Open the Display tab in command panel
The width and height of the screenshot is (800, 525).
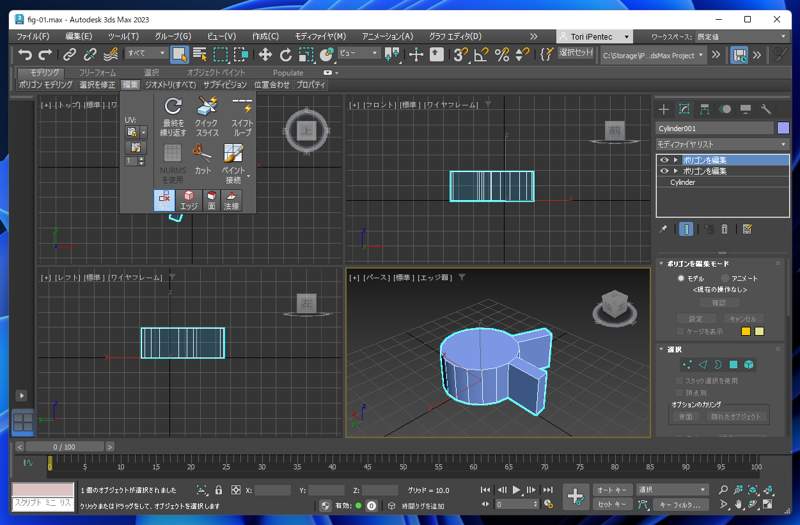point(745,109)
